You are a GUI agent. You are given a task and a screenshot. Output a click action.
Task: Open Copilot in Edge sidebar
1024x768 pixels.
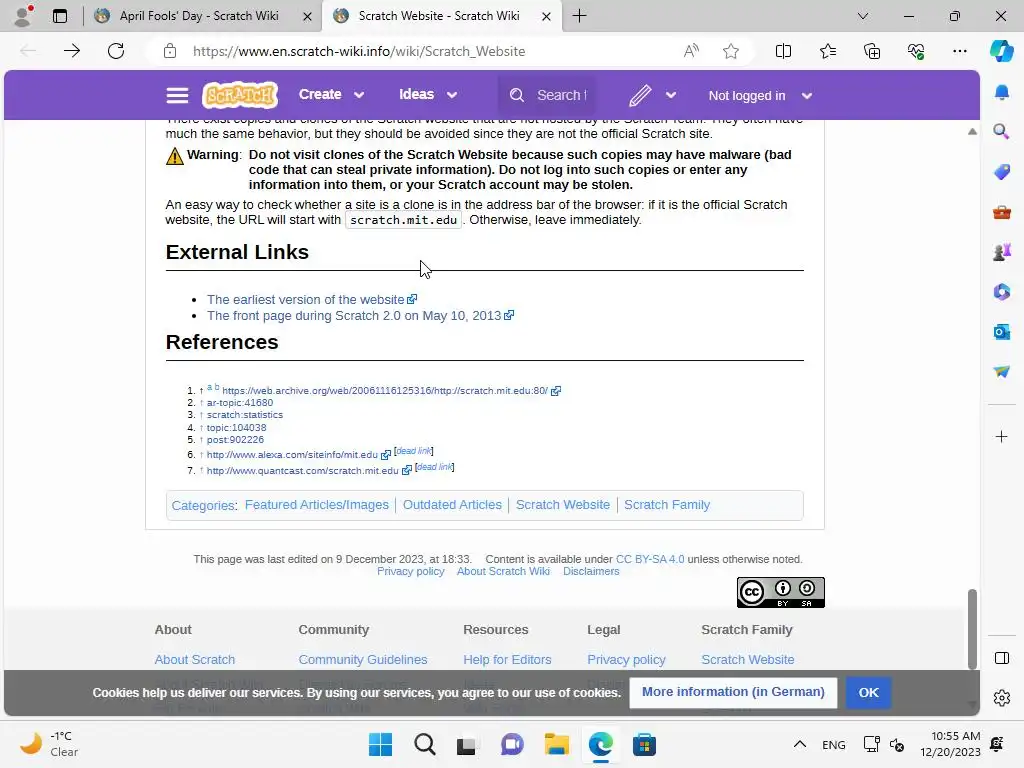[1001, 51]
